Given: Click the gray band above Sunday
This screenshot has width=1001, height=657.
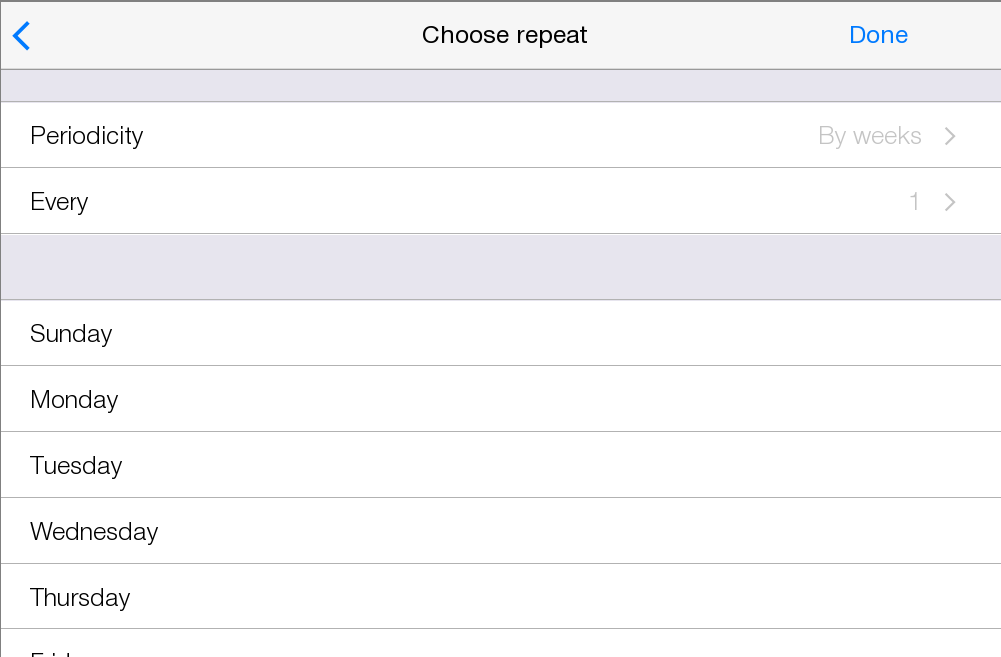Looking at the screenshot, I should coord(500,267).
